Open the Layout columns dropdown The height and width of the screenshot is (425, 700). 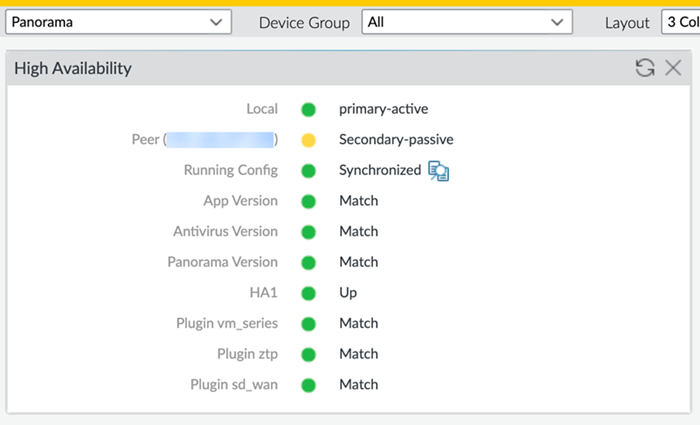(680, 22)
